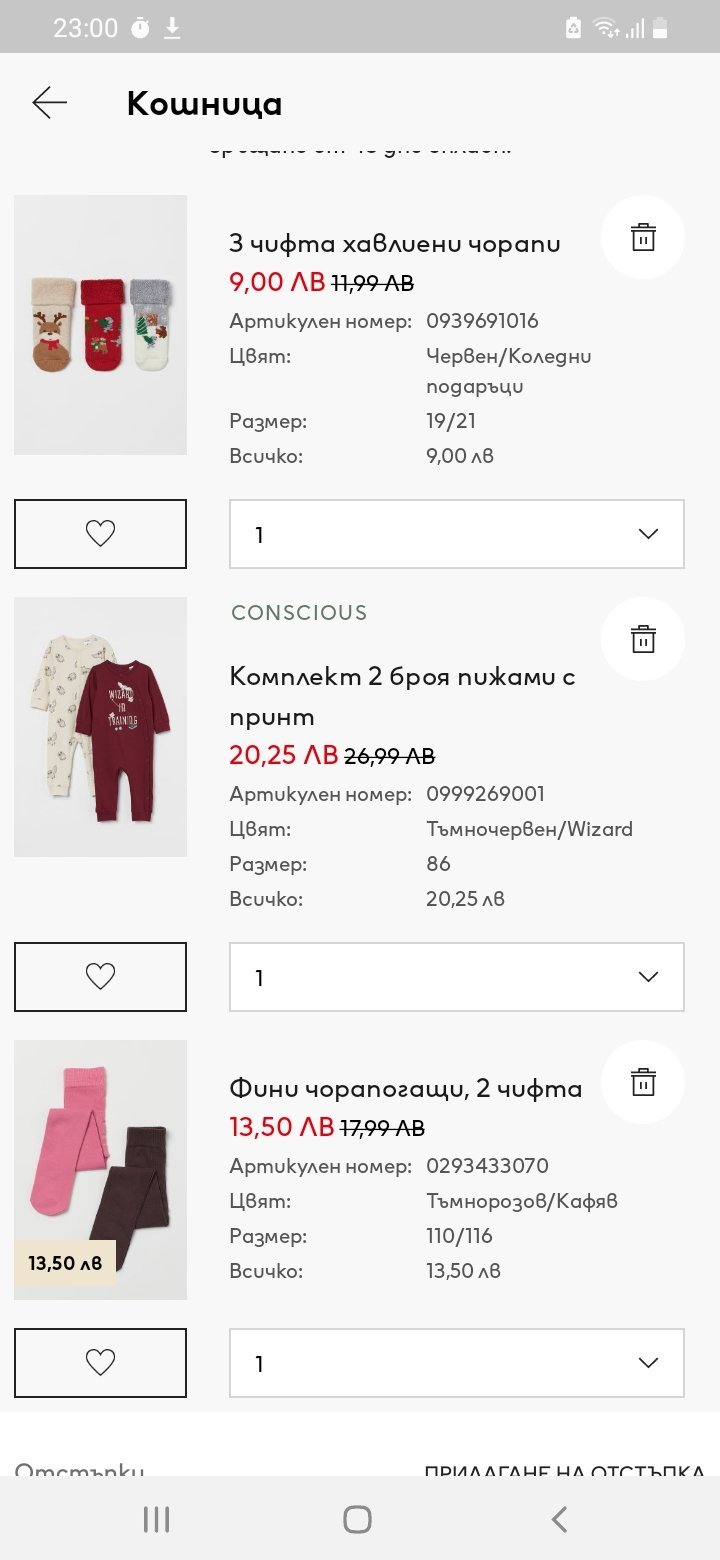This screenshot has height=1560, width=720.
Task: Tap the Фини чорапогащи, 2 чифта title
Action: (x=406, y=1088)
